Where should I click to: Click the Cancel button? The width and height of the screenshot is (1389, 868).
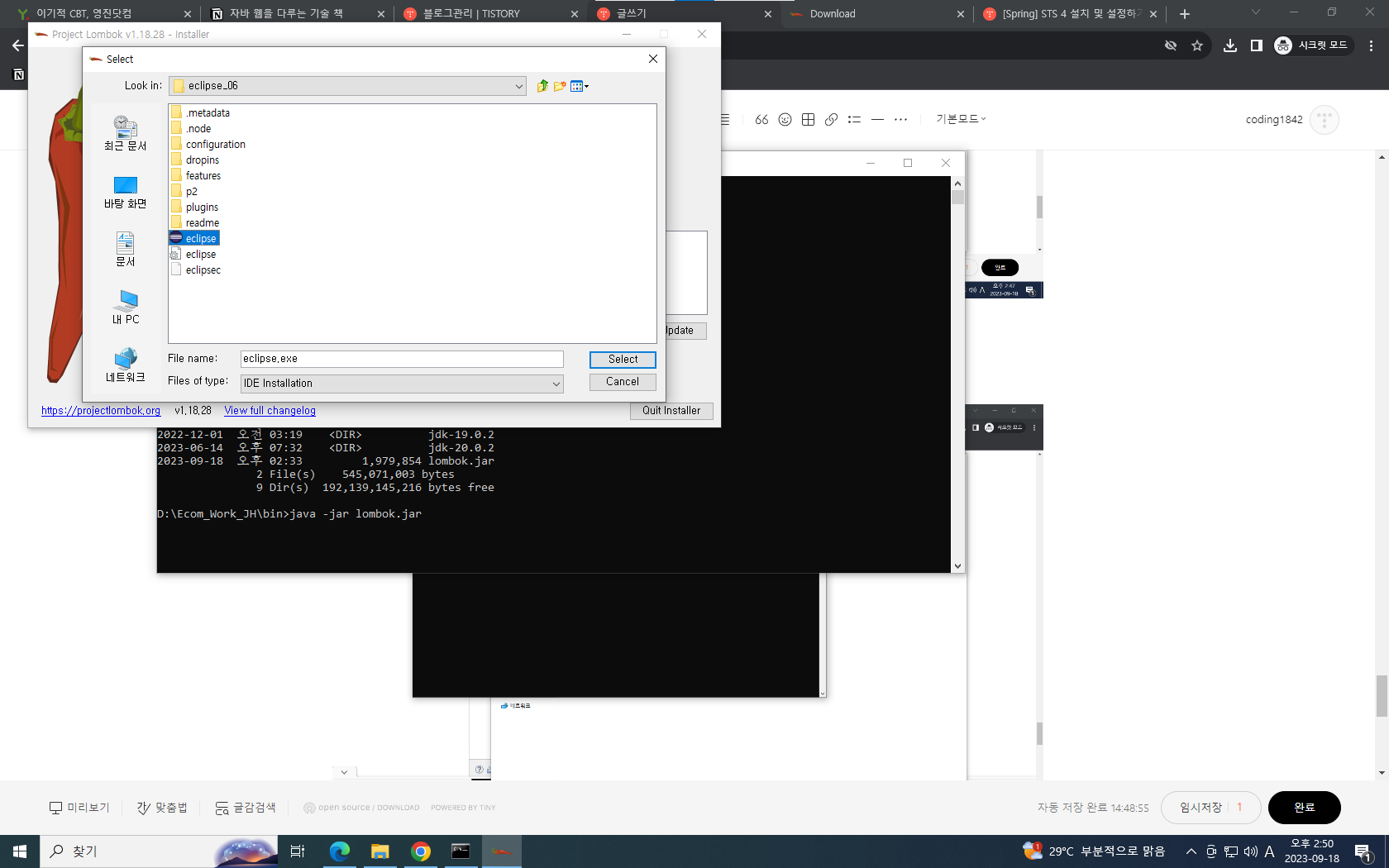[x=623, y=382]
